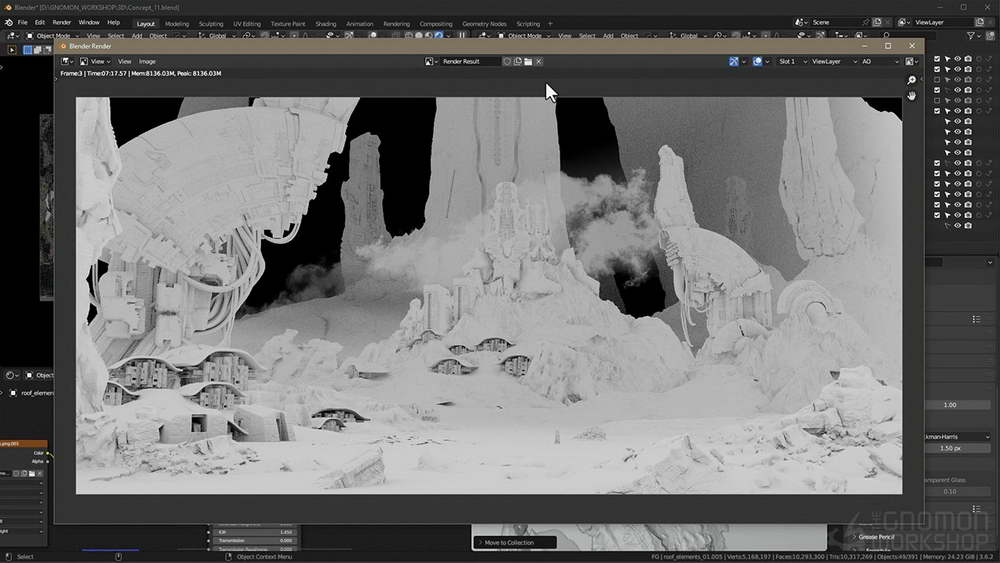Viewport: 1000px width, 563px height.
Task: Disable rendering for the topmost Outliner row camera icon
Action: click(x=968, y=59)
